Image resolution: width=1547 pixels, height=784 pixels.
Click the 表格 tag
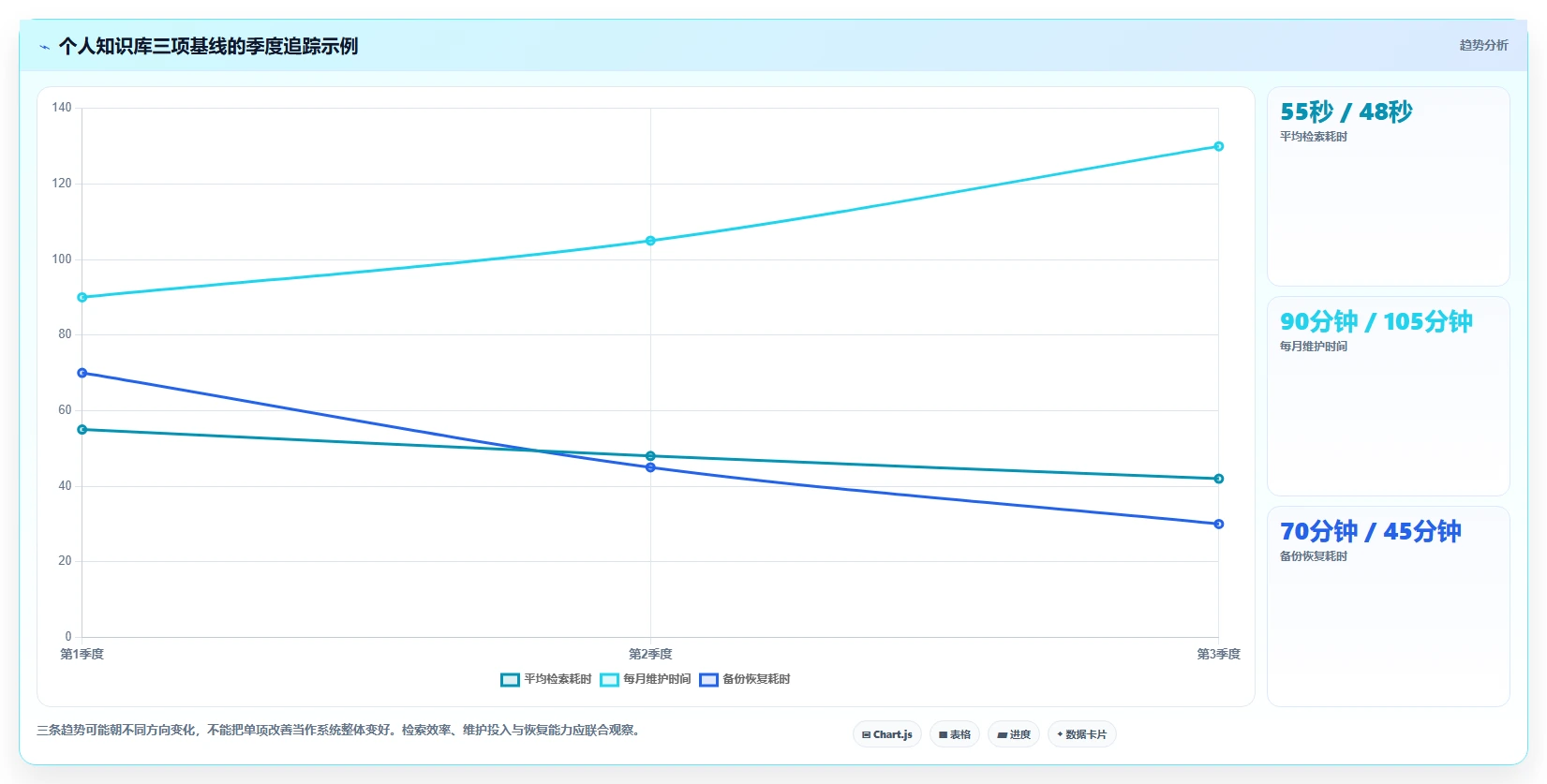tap(955, 734)
